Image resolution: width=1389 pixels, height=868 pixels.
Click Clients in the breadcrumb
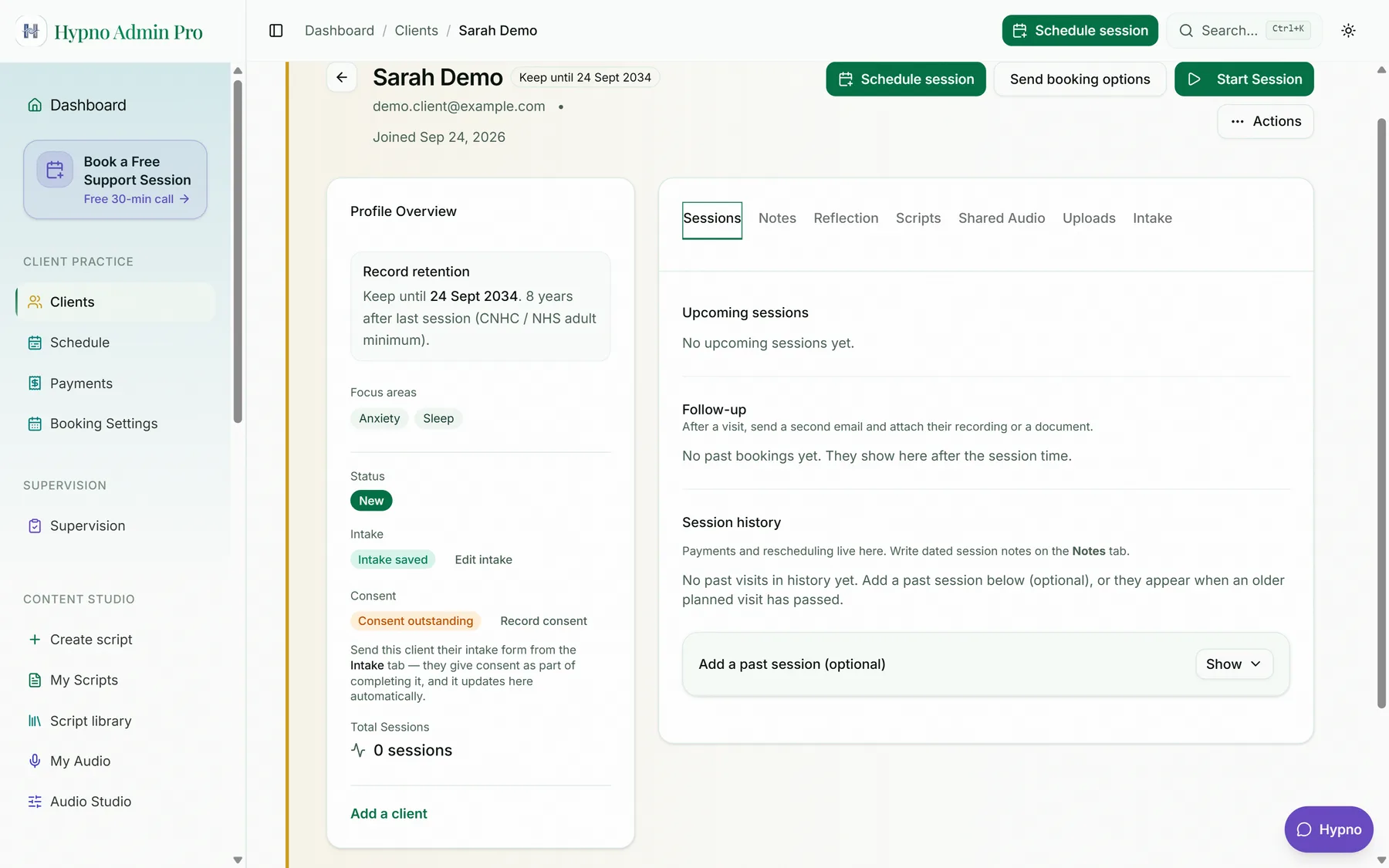point(416,31)
